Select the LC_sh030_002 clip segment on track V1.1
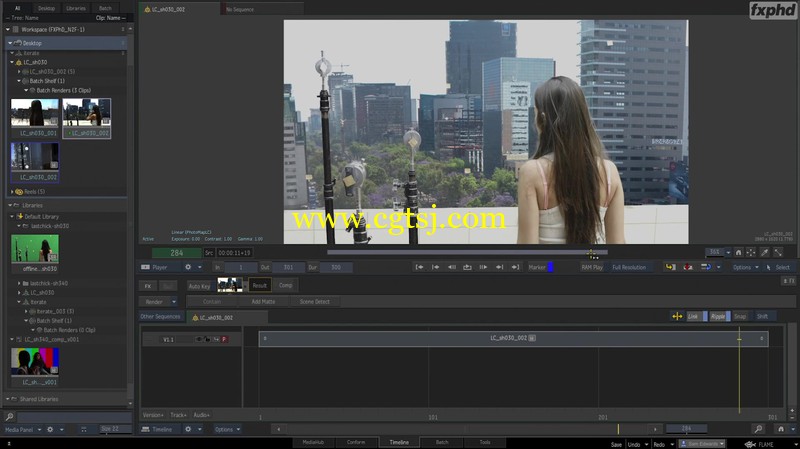The width and height of the screenshot is (800, 449). coord(513,338)
